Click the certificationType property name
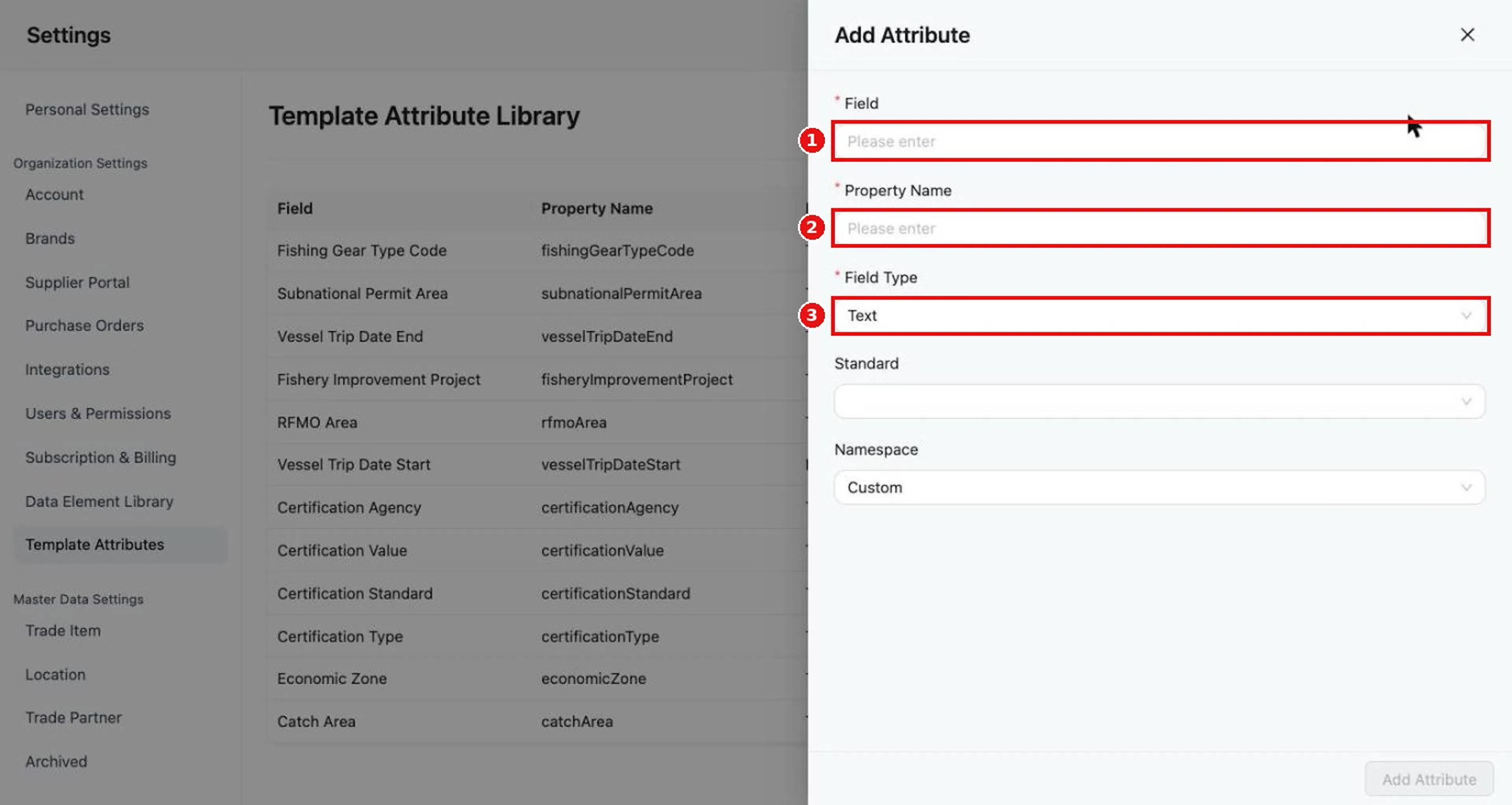Screen dimensions: 1512x805 (x=600, y=636)
